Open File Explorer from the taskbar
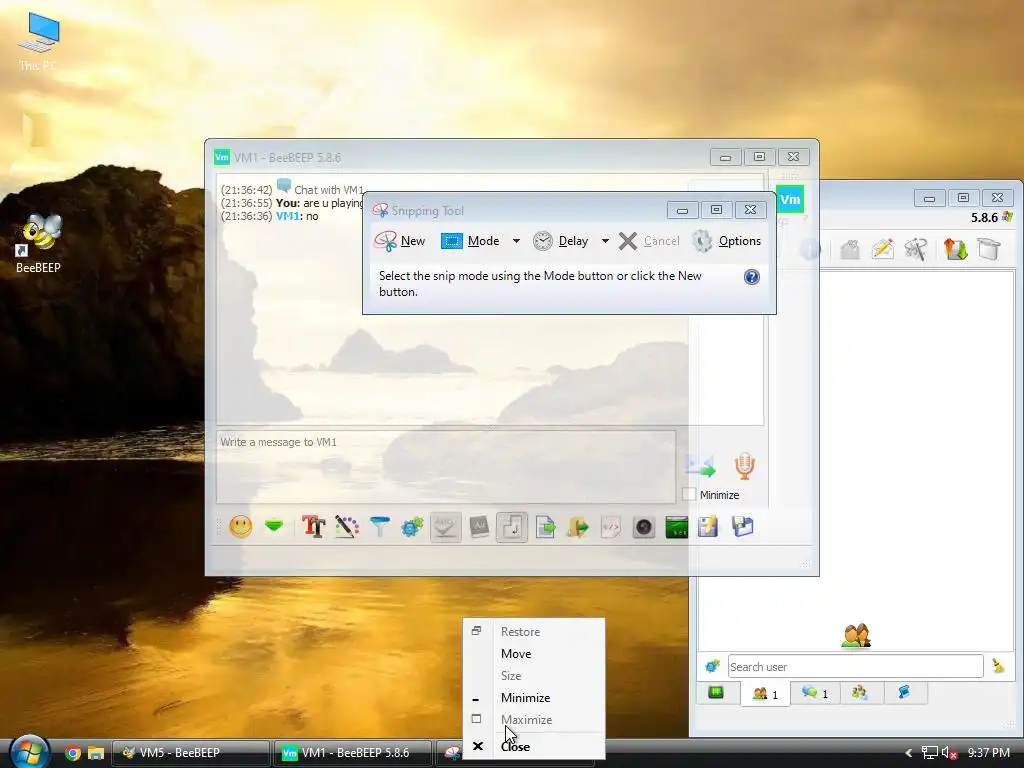Viewport: 1024px width, 768px height. pyautogui.click(x=96, y=753)
